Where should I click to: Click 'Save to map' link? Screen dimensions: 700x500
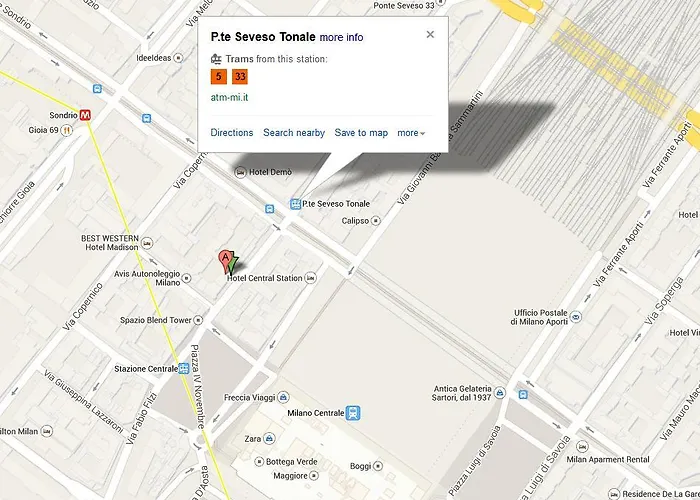(x=361, y=133)
